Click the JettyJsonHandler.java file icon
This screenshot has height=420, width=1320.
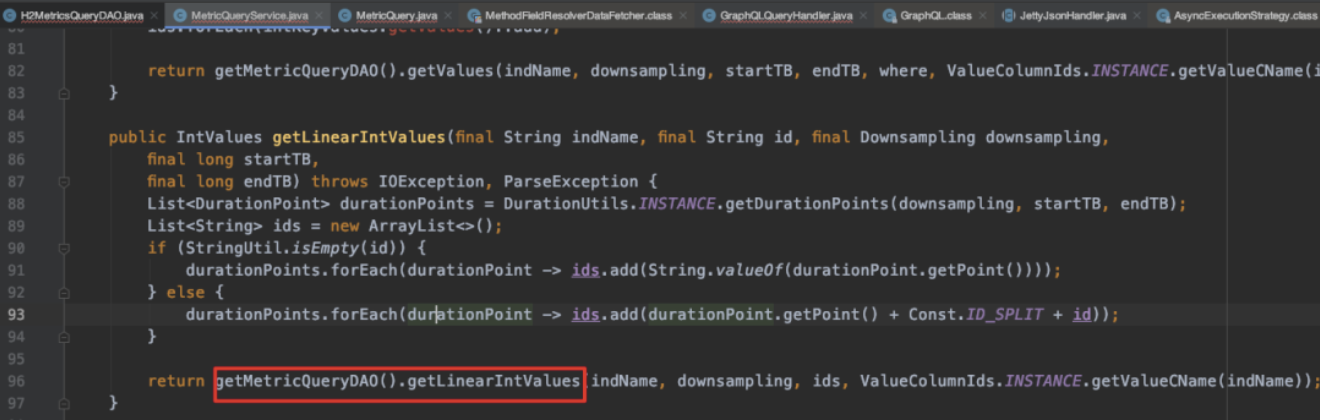click(1008, 16)
